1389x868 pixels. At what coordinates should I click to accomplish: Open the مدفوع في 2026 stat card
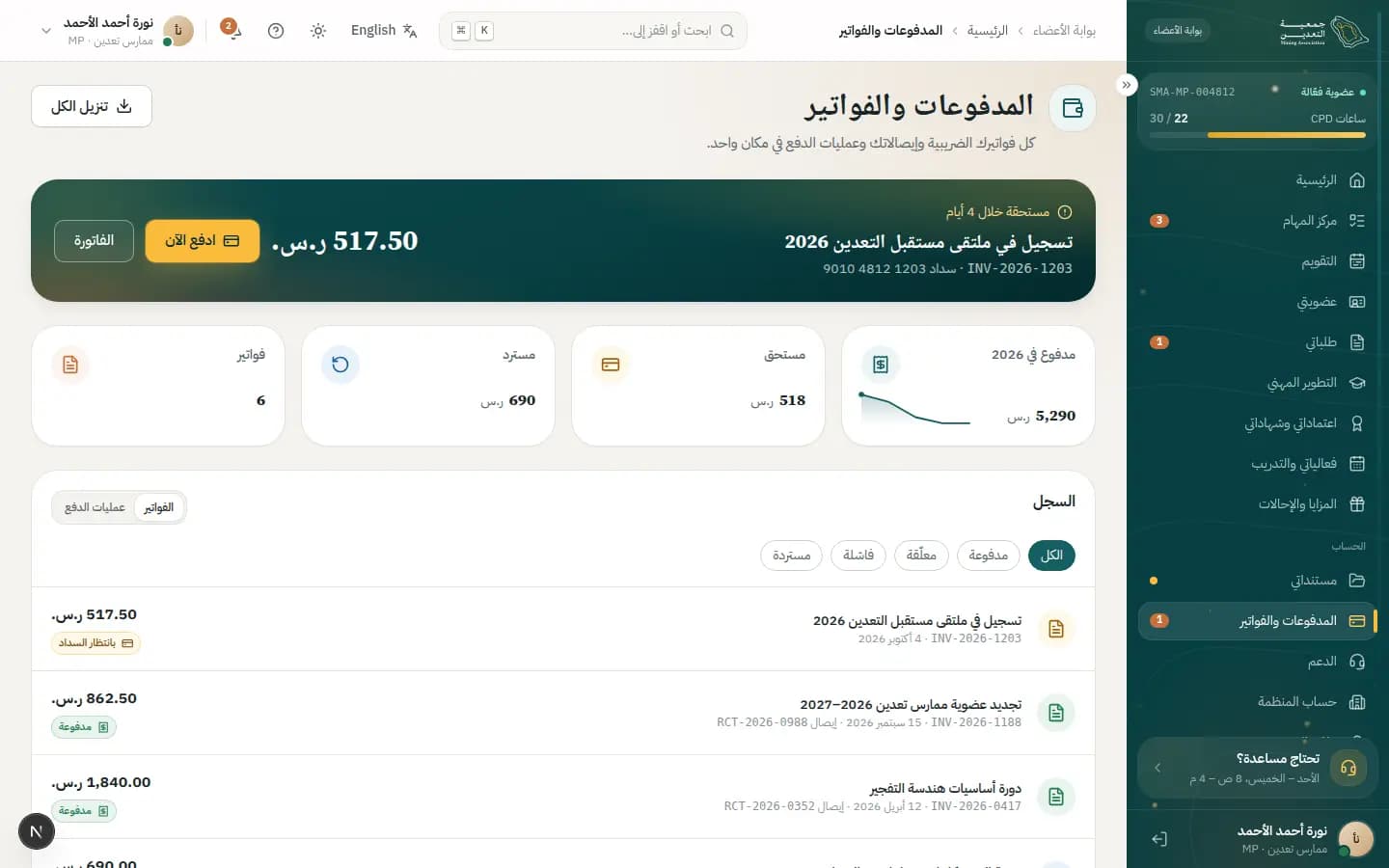point(968,386)
